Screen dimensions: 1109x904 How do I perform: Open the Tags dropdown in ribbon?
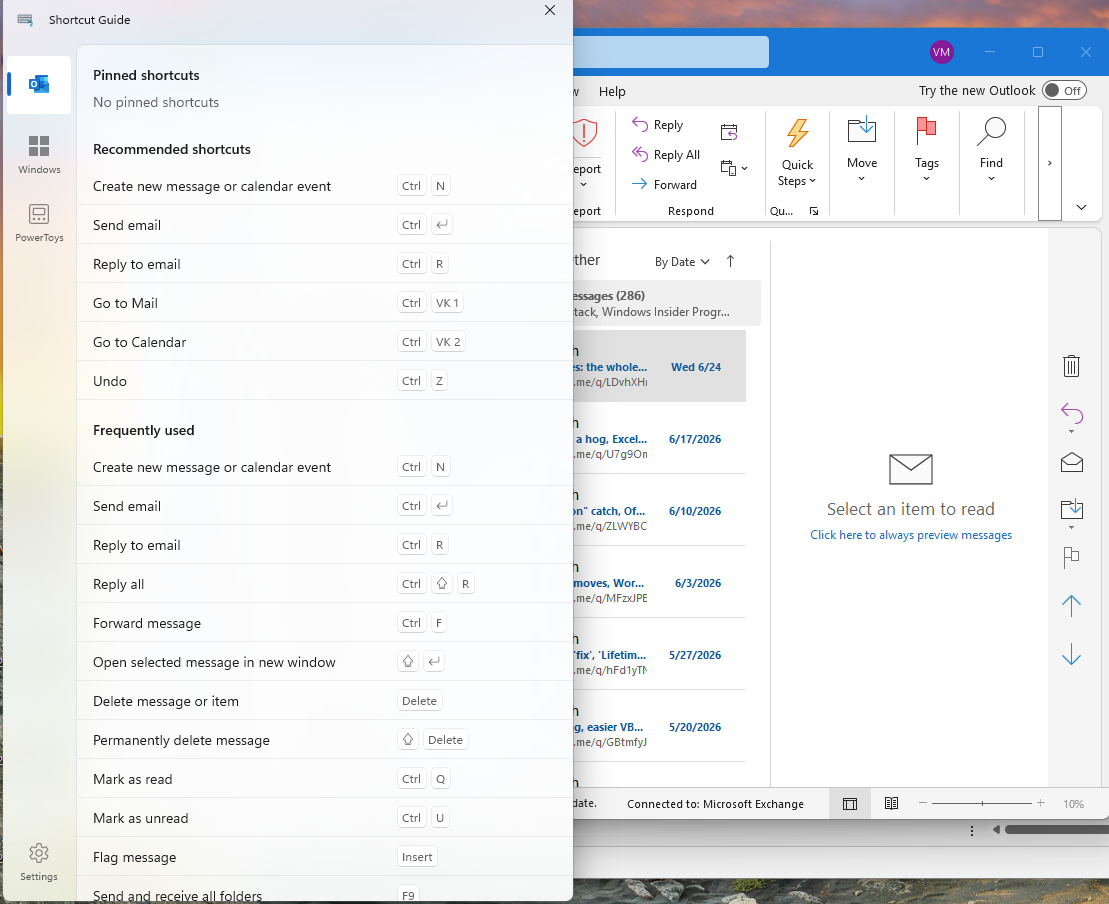click(x=927, y=151)
